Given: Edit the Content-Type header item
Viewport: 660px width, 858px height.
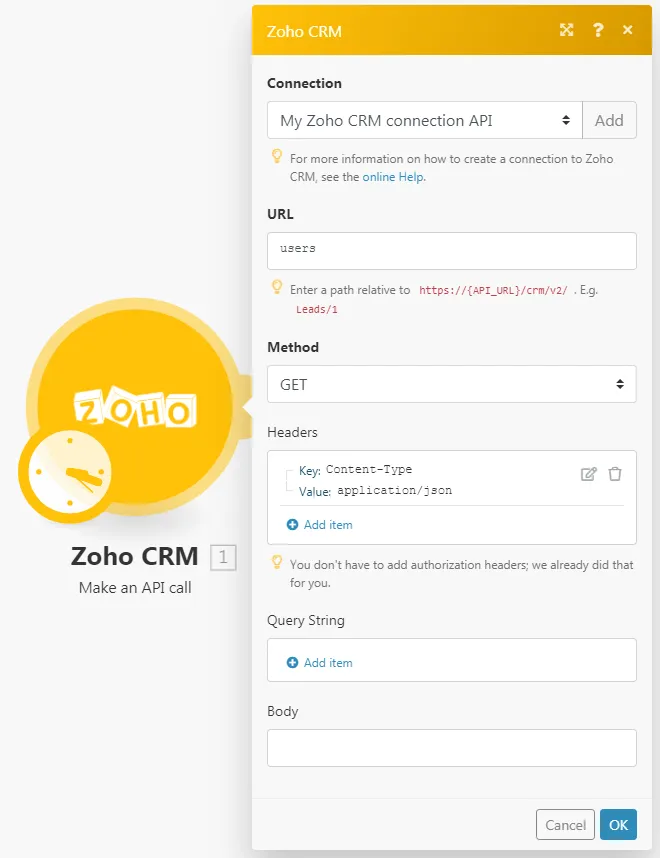Looking at the screenshot, I should pos(588,474).
